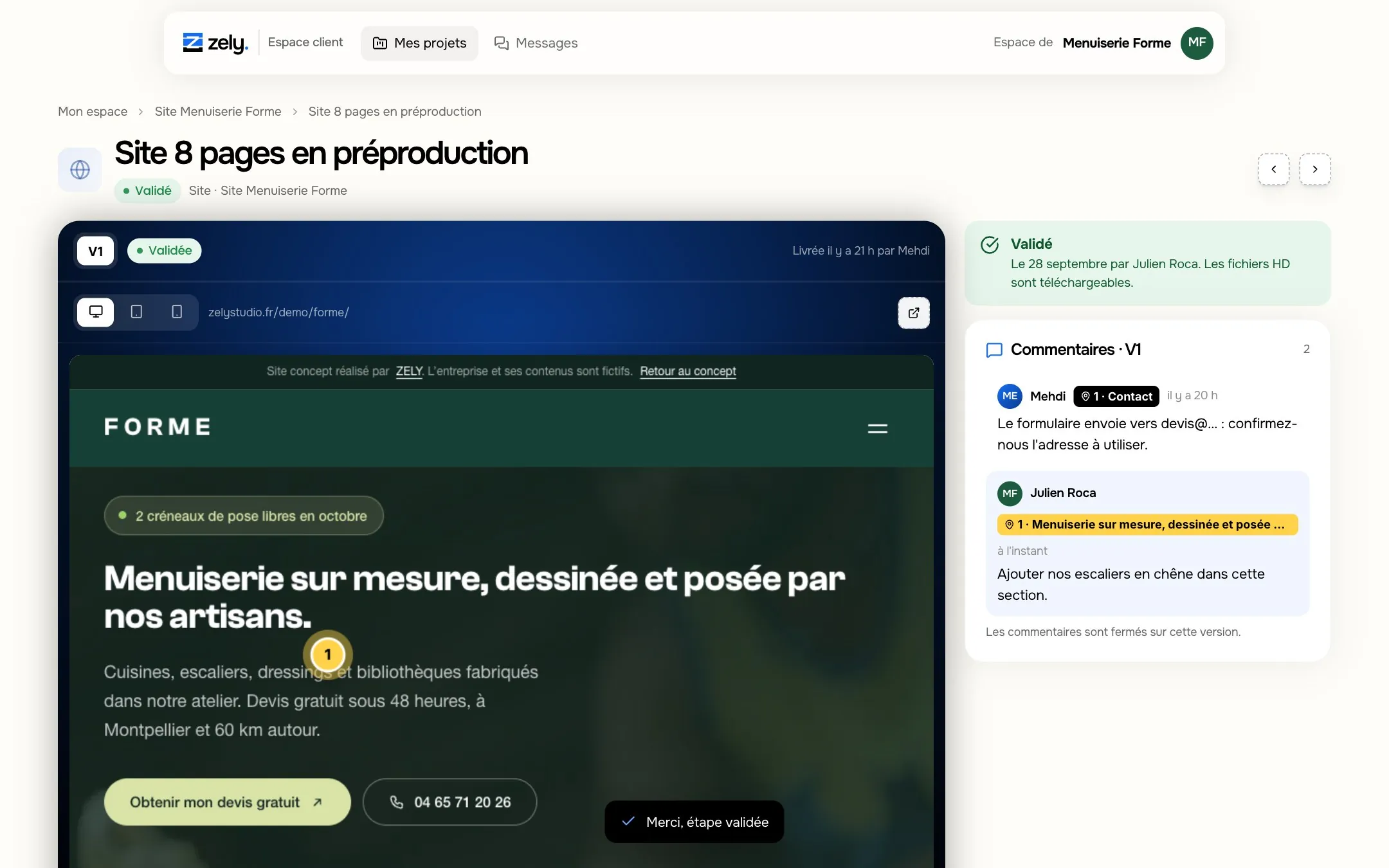This screenshot has width=1389, height=868.
Task: Go to next deliverable arrow
Action: (1315, 169)
